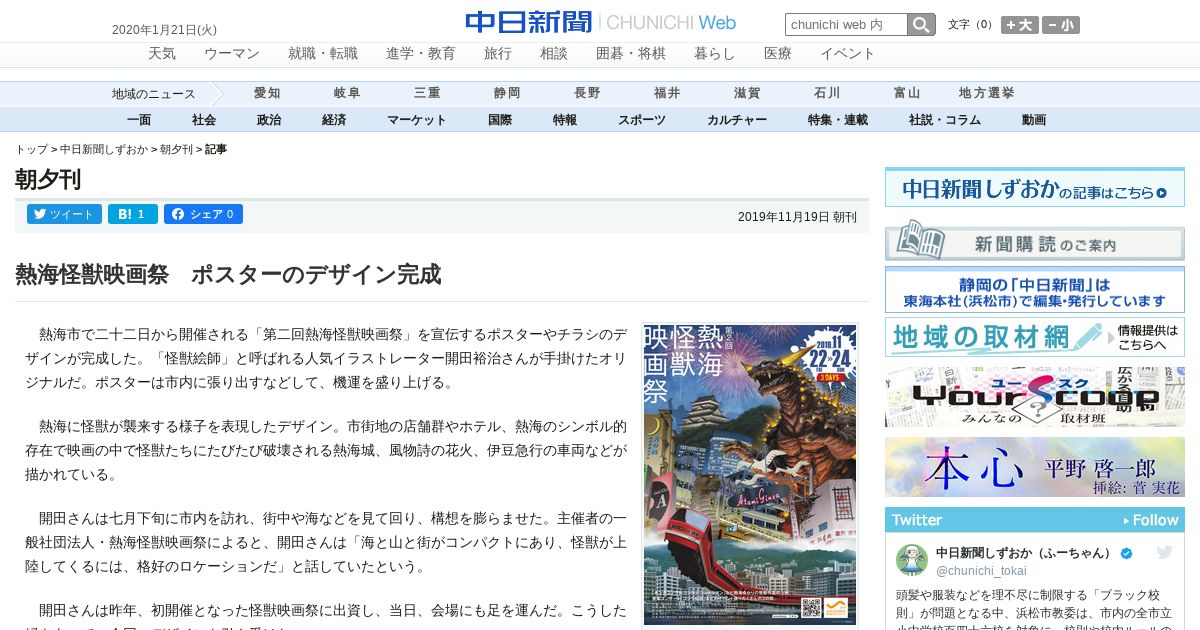The image size is (1200, 630).
Task: Open the 就職・転職 menu
Action: click(x=323, y=53)
